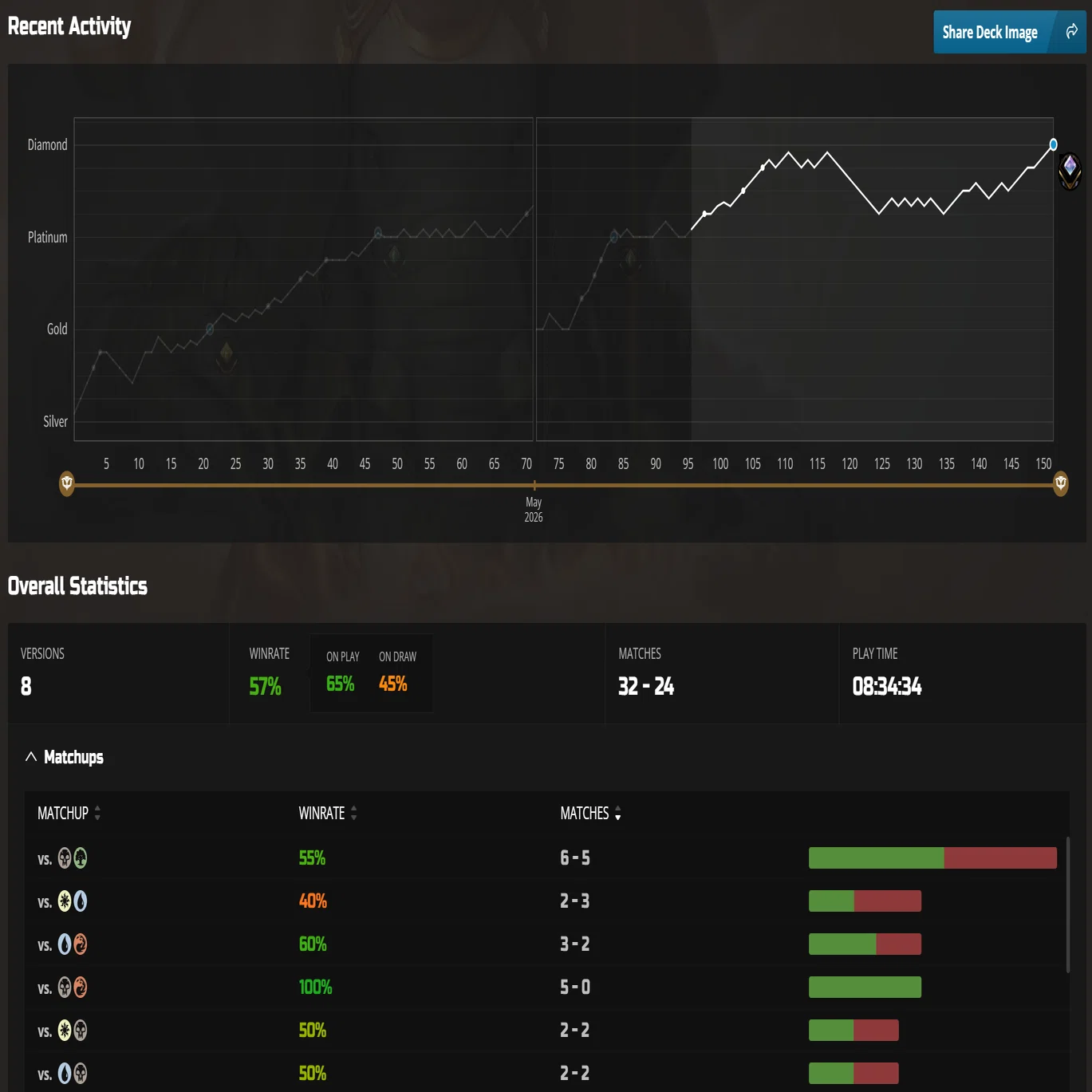1092x1092 pixels.
Task: Click the Platinum label on the chart axis
Action: [48, 237]
